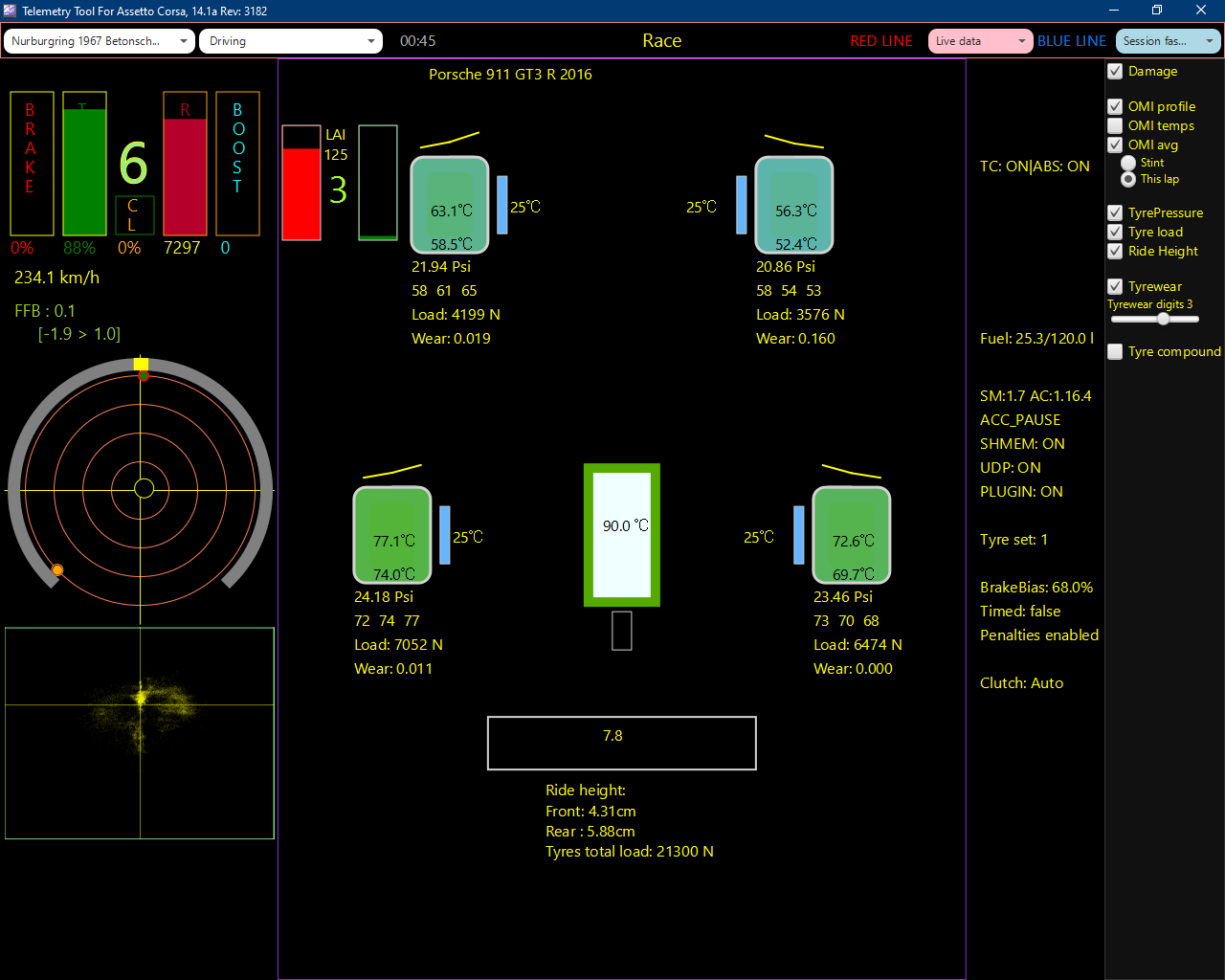The height and width of the screenshot is (980, 1225).
Task: Click the Telemetry Tool app icon in the title bar
Action: tap(11, 11)
